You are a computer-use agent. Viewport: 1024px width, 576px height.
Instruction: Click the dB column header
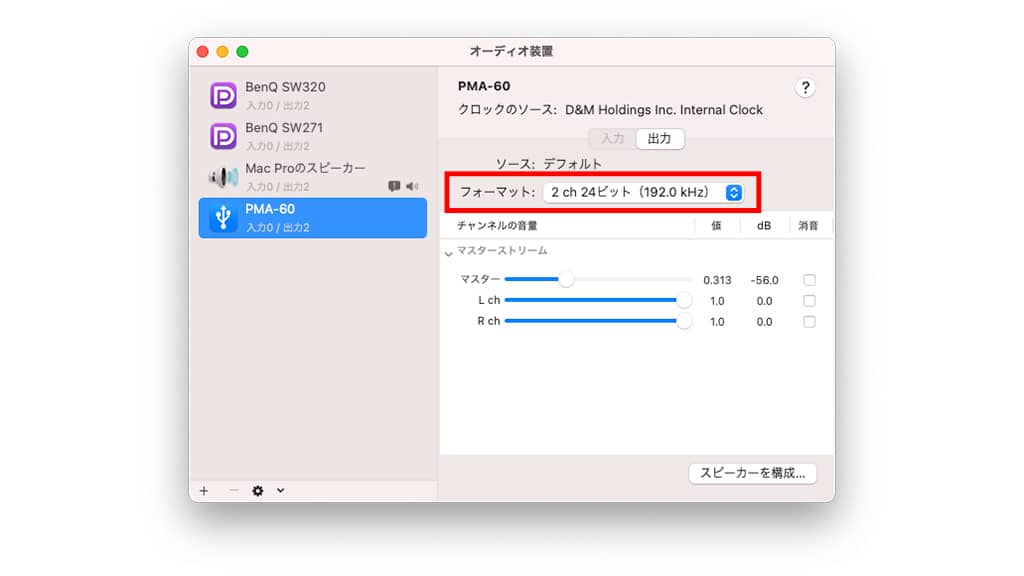[x=763, y=226]
